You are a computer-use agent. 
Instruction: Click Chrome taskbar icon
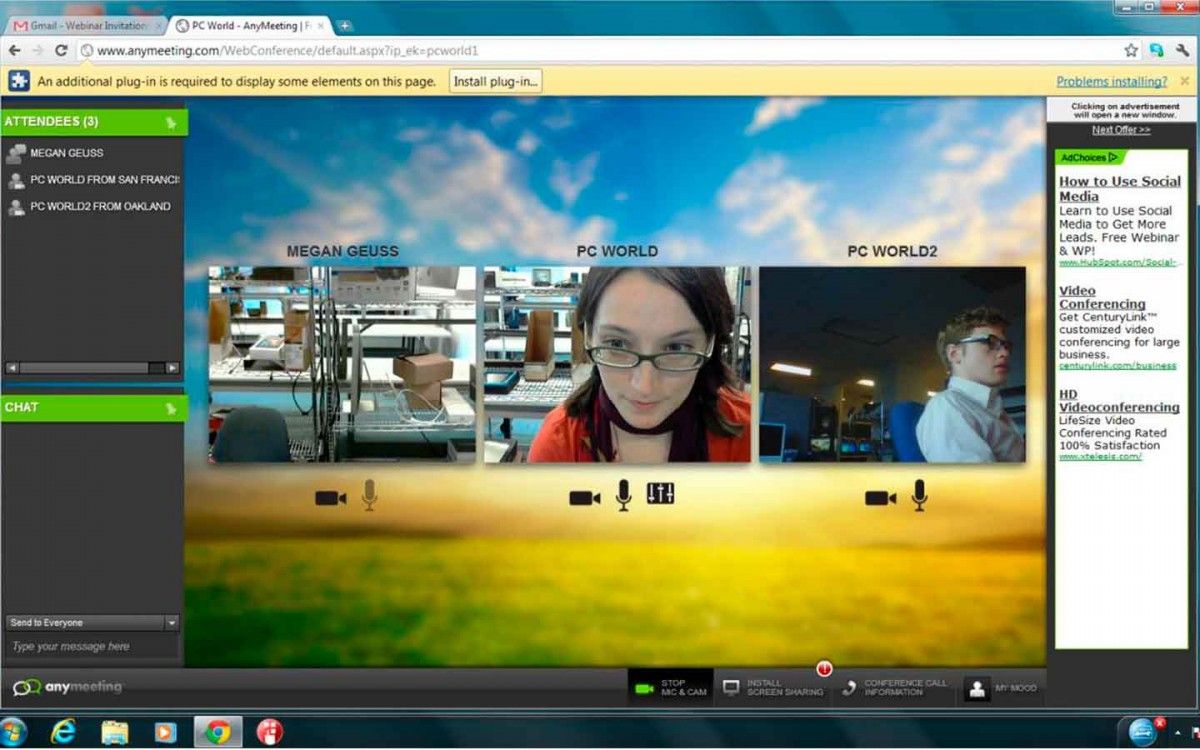(217, 732)
